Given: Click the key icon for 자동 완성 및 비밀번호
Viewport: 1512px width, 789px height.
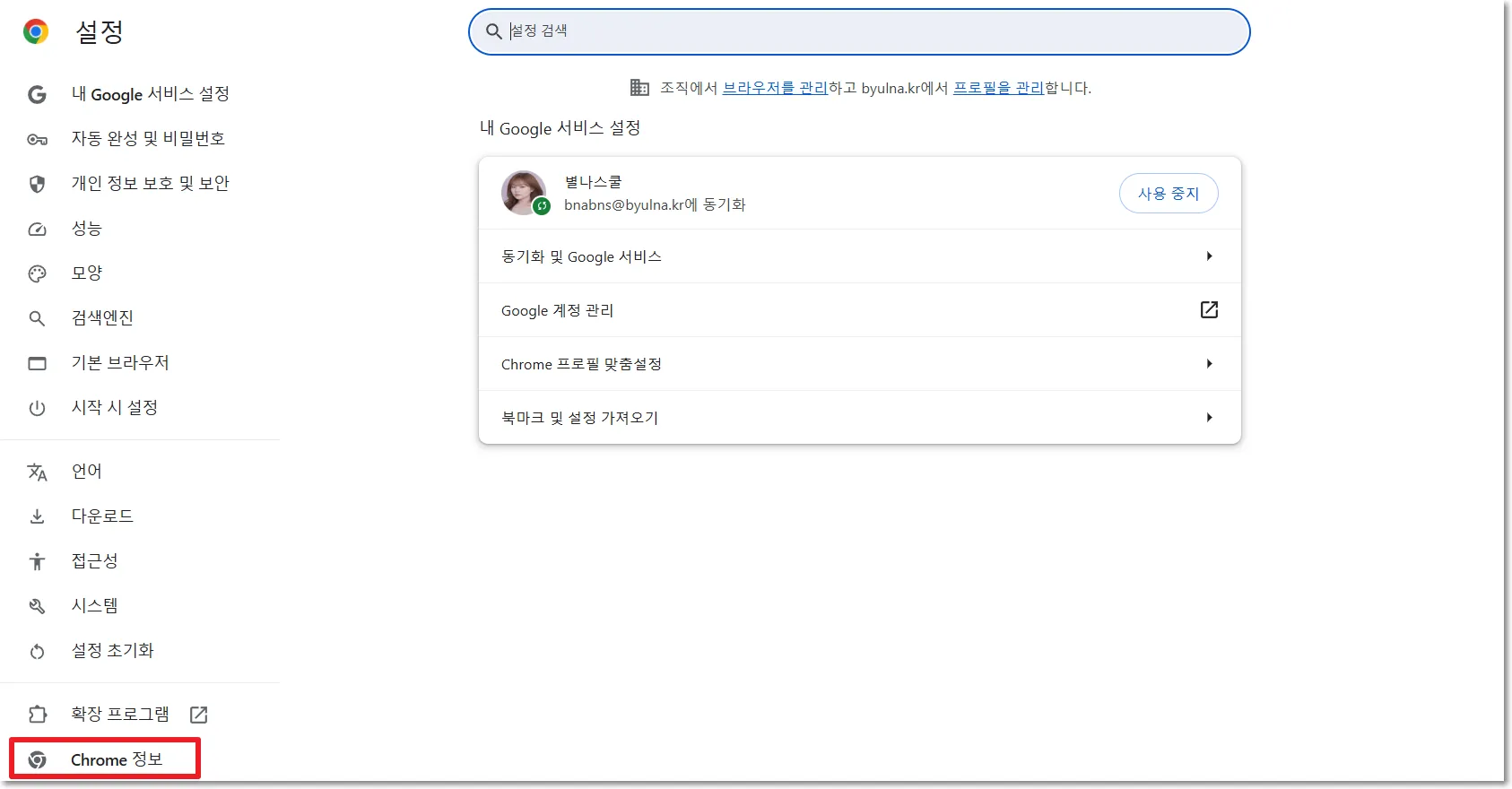Looking at the screenshot, I should click(37, 139).
